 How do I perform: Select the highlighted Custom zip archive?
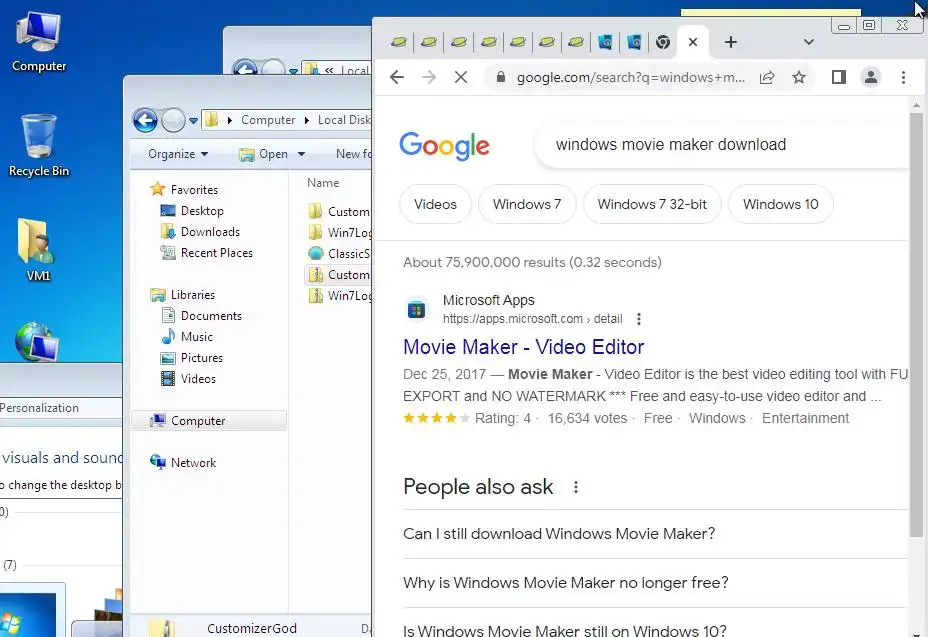(x=339, y=275)
